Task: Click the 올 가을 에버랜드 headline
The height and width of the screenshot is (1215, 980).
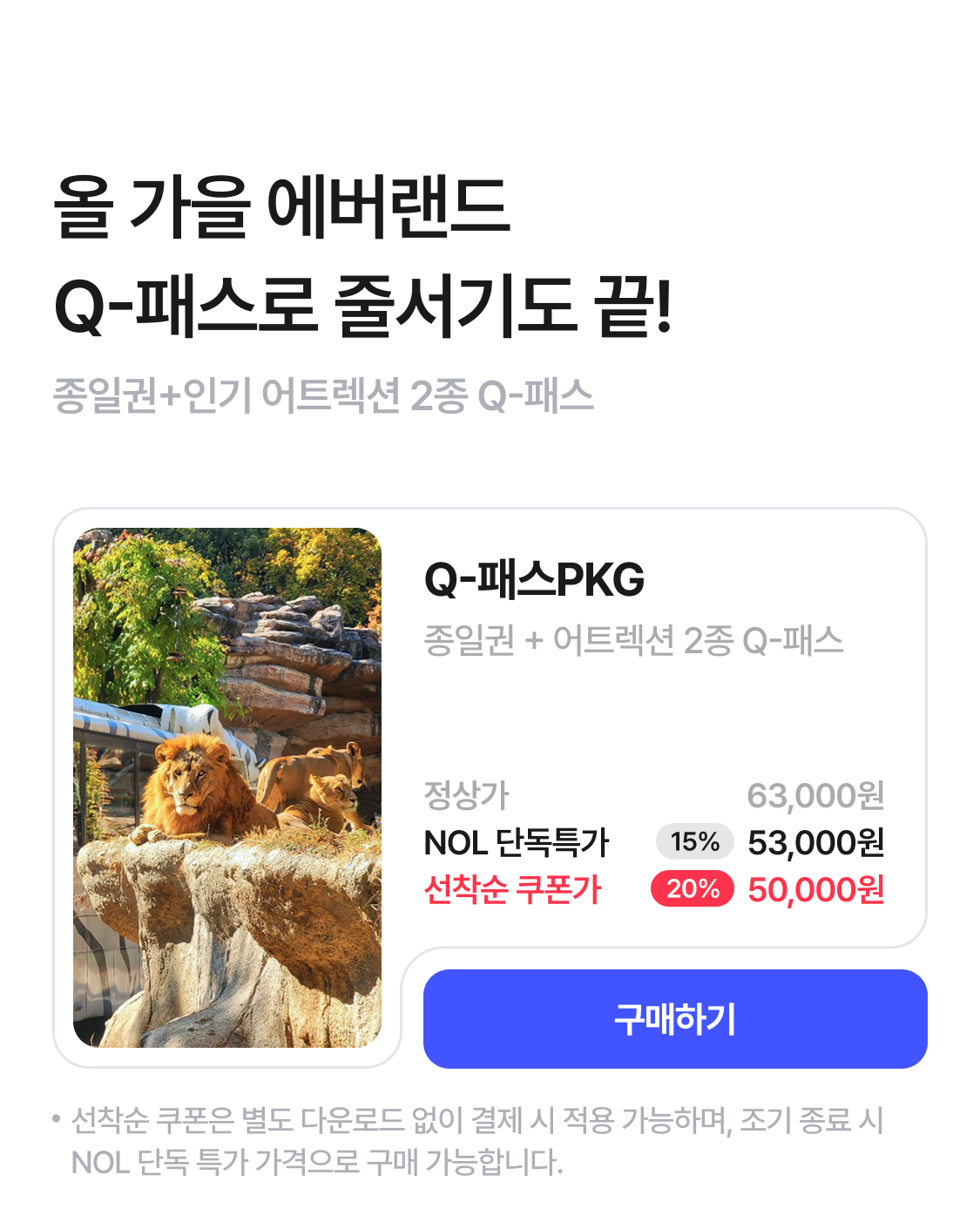Action: tap(281, 207)
